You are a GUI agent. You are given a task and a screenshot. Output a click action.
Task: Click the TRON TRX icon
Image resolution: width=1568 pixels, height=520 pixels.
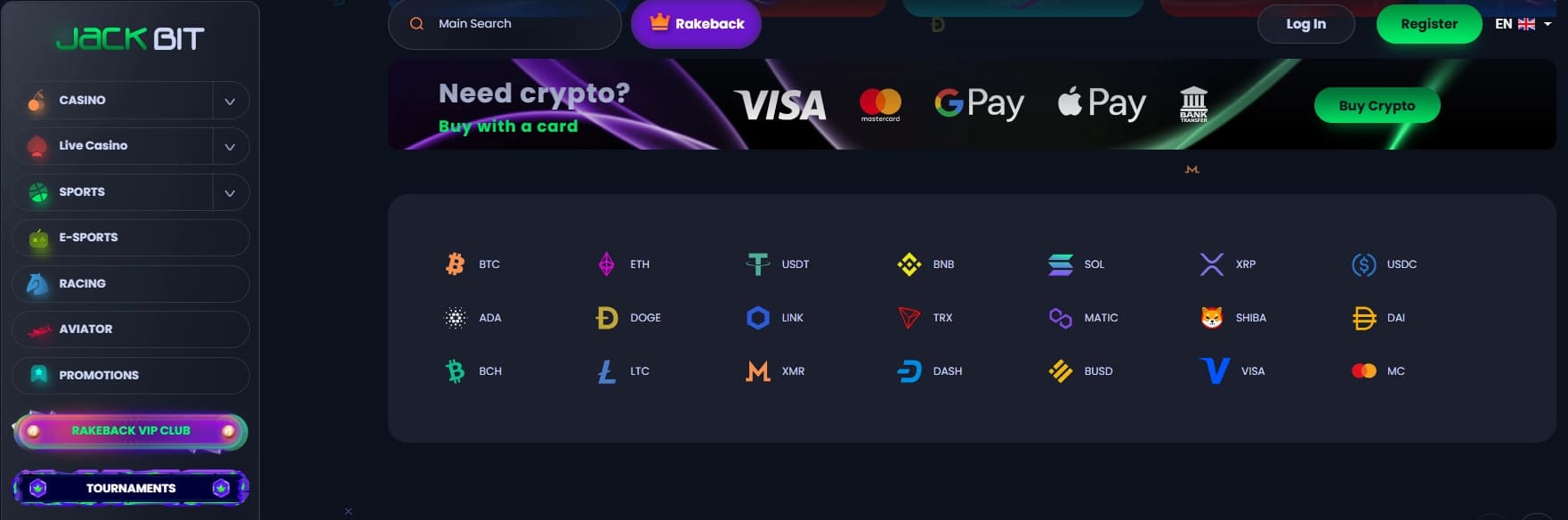point(909,317)
